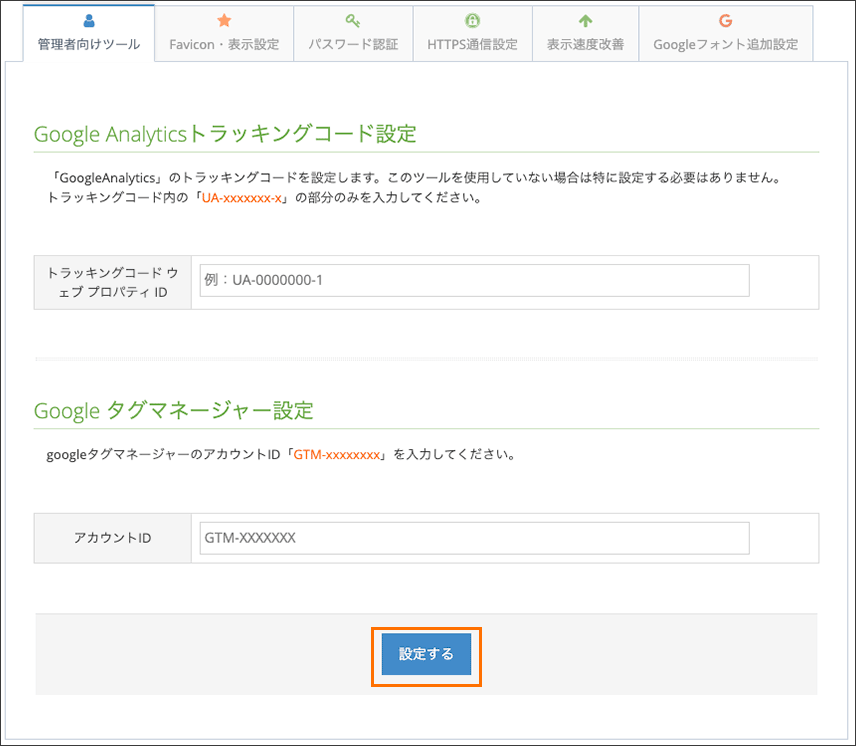Focus the GTM-XXXXXXX account ID input field
Image resolution: width=856 pixels, height=746 pixels.
tap(474, 538)
